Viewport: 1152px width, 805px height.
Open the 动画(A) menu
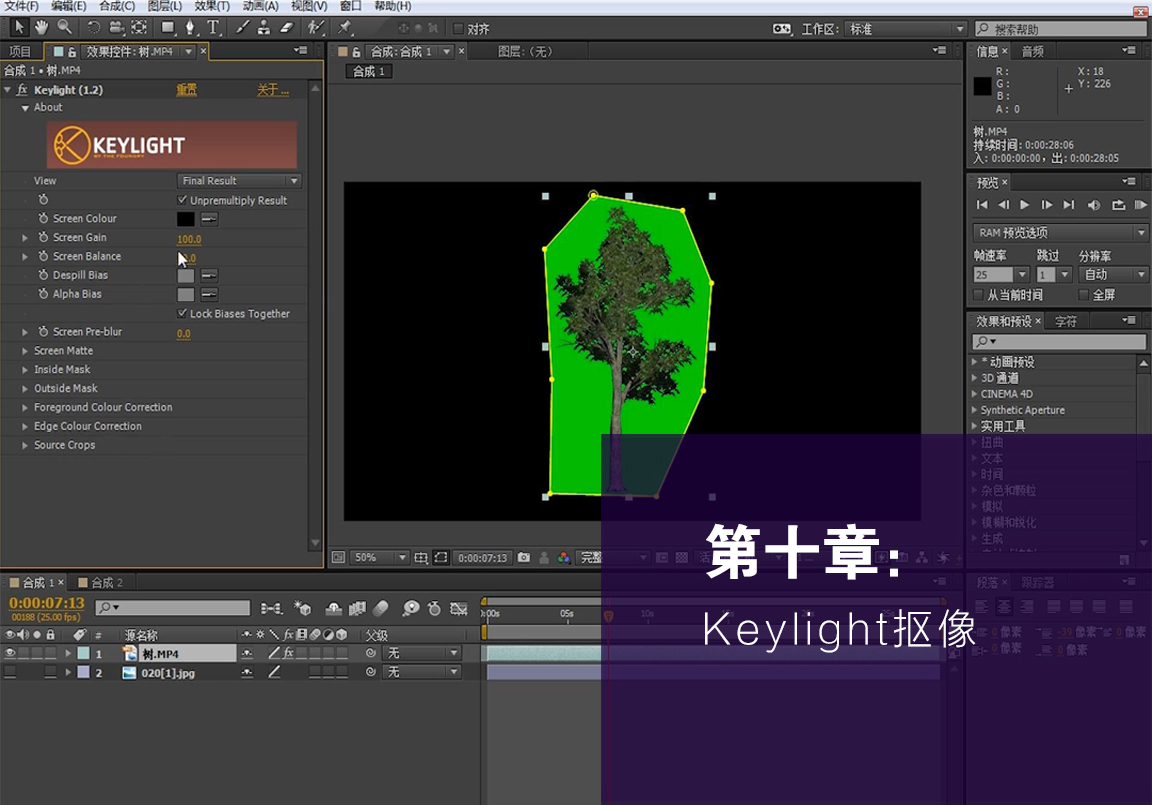[261, 6]
